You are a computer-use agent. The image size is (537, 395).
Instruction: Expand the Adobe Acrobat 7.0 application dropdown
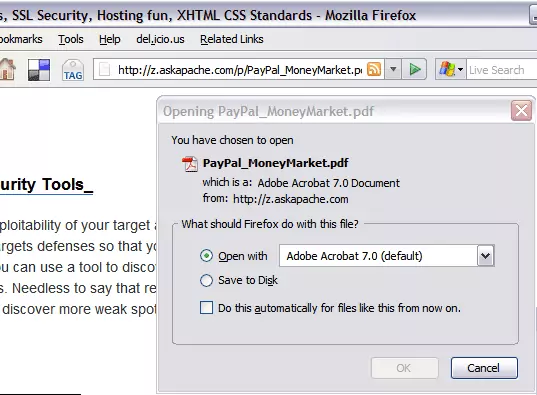coord(486,256)
